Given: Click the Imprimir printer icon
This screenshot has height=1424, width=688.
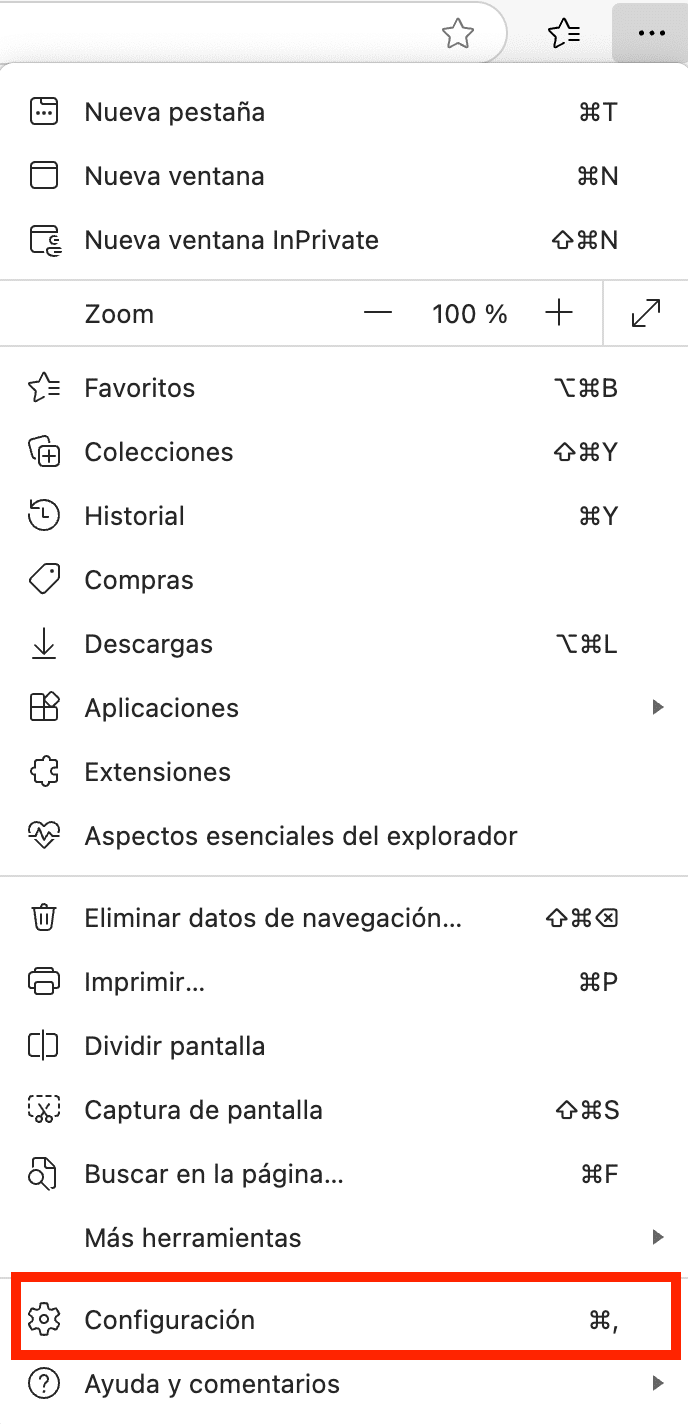Looking at the screenshot, I should (x=44, y=982).
